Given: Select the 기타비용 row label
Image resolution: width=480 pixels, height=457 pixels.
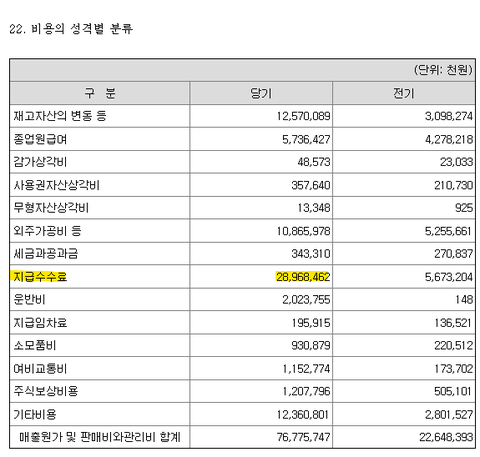Looking at the screenshot, I should [x=35, y=414].
